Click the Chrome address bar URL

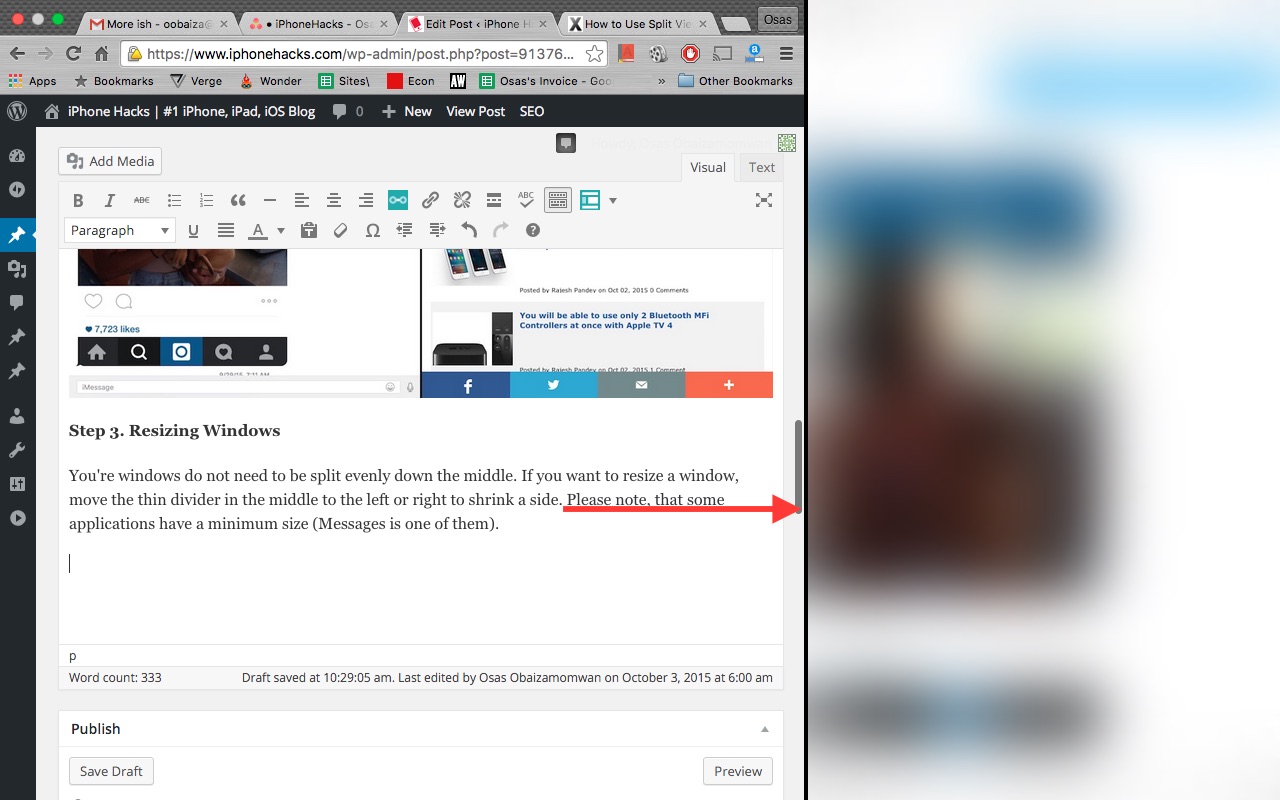(360, 54)
